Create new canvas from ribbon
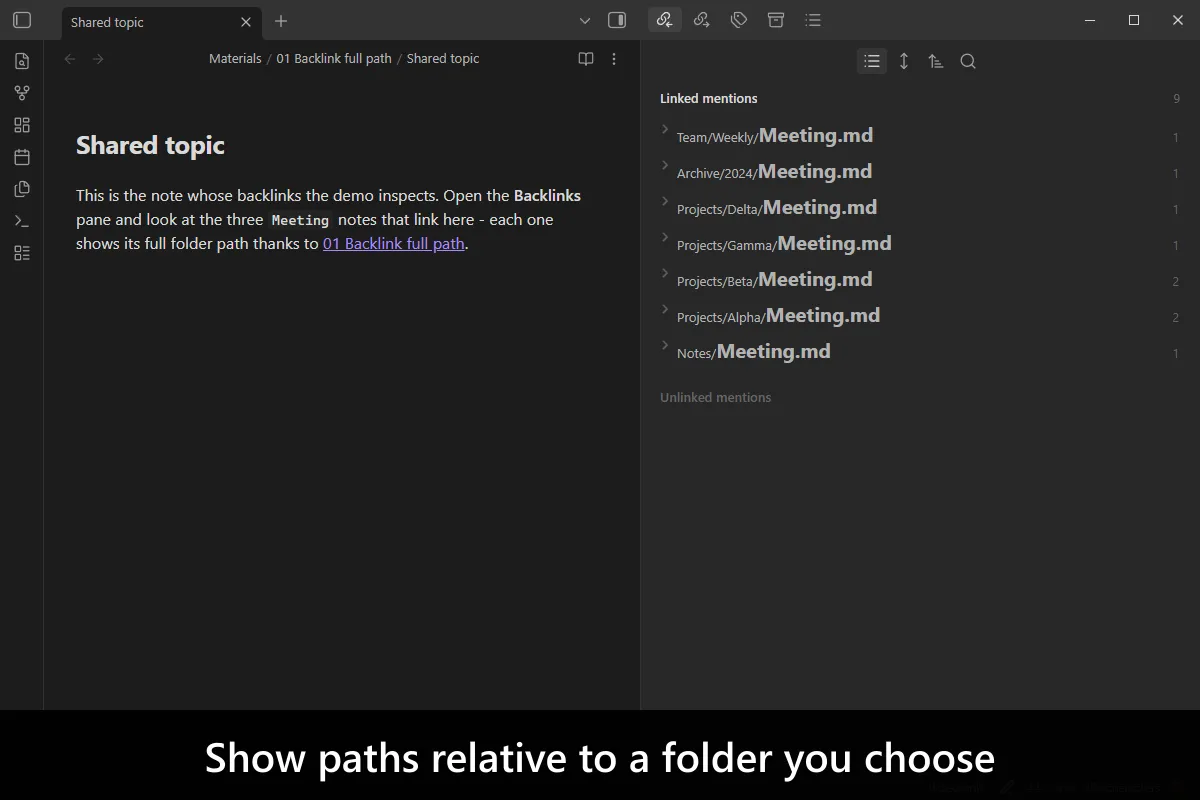The image size is (1200, 800). 22,125
